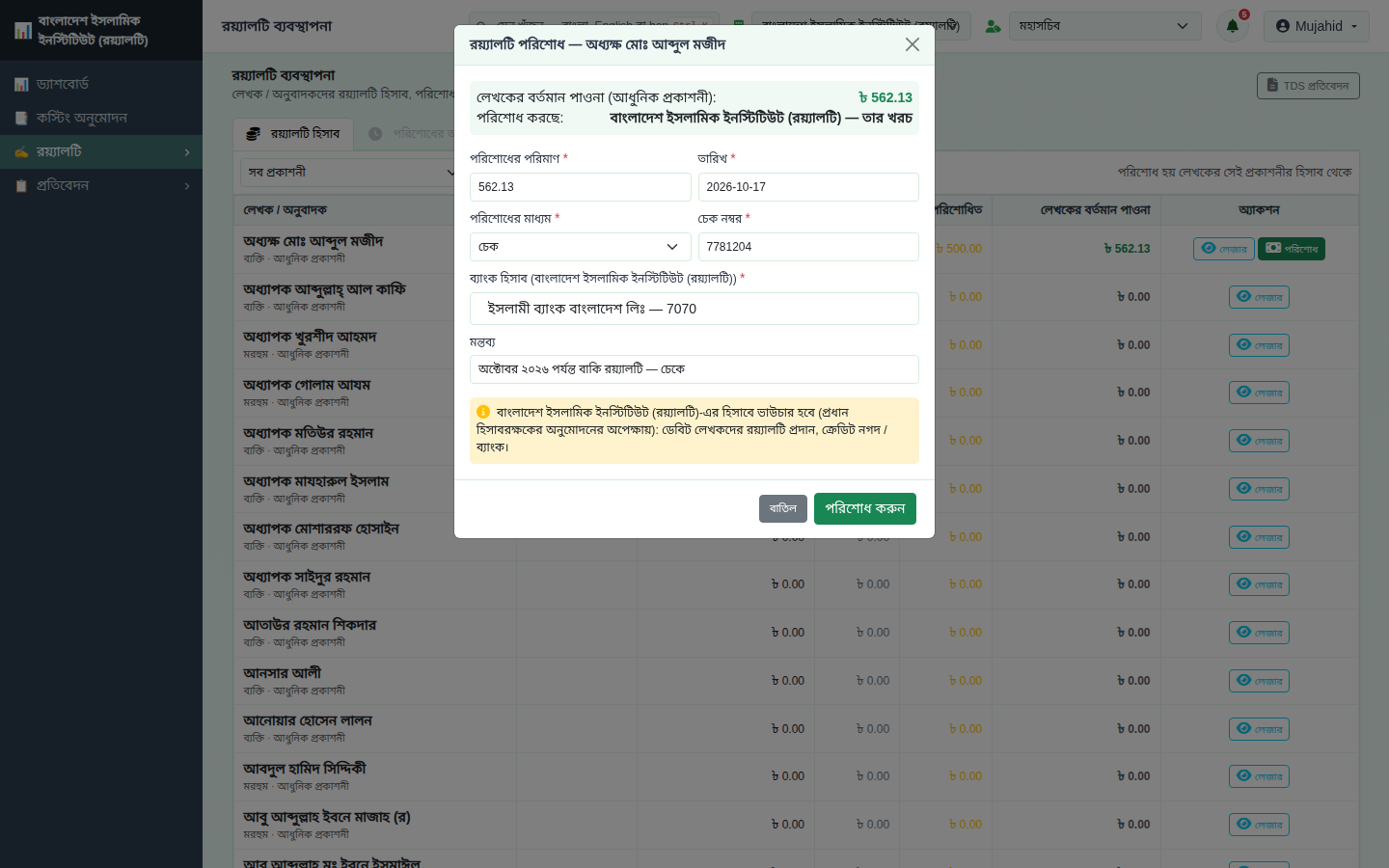Click the payment amount field 562.13

coord(580,187)
